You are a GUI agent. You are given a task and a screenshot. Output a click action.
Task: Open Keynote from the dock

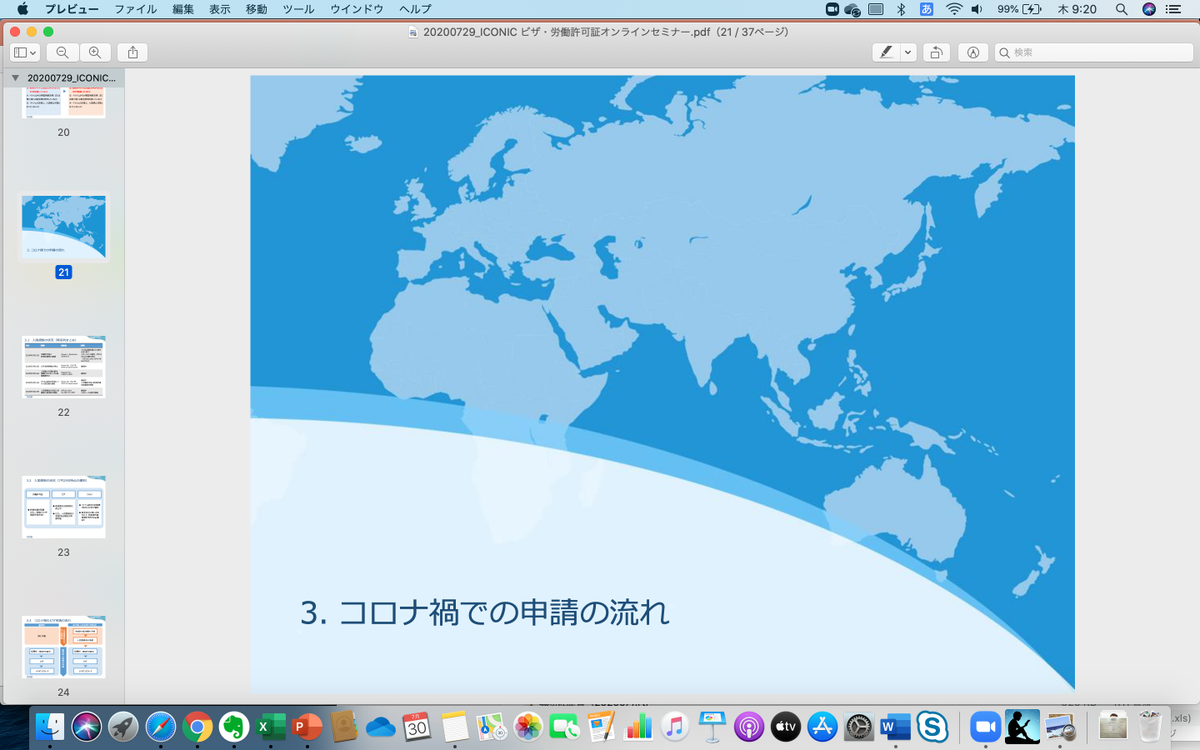click(711, 726)
